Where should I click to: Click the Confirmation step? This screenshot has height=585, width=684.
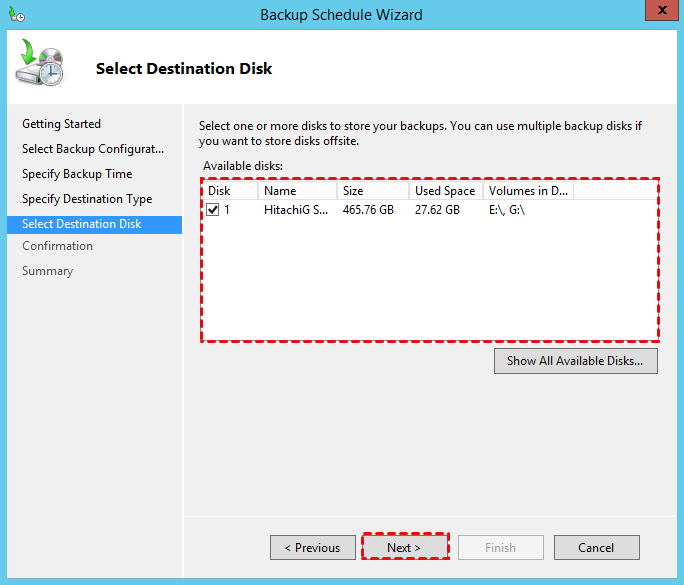pos(57,246)
